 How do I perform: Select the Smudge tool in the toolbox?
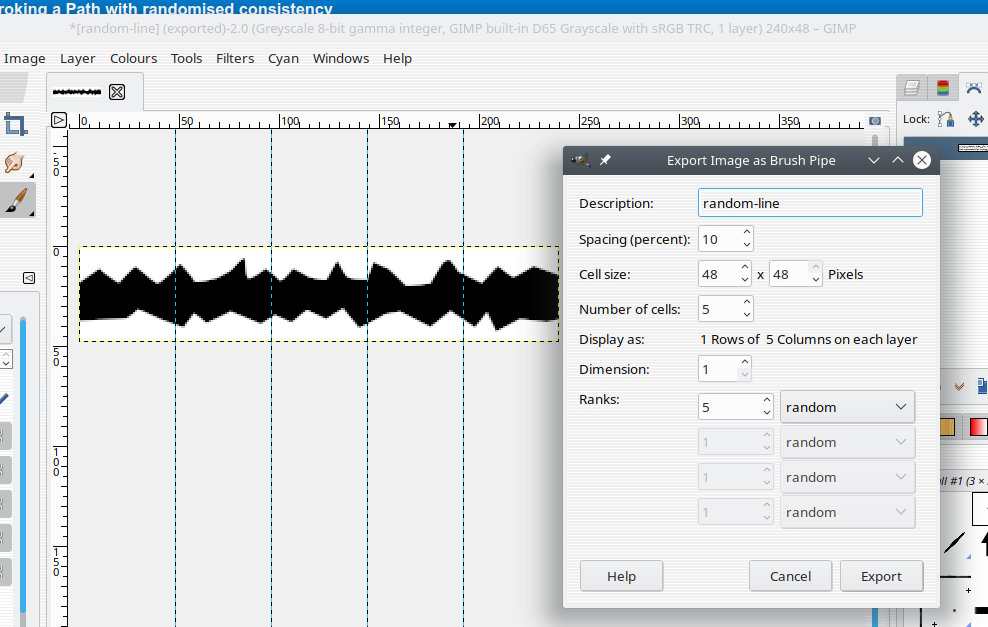tap(15, 163)
